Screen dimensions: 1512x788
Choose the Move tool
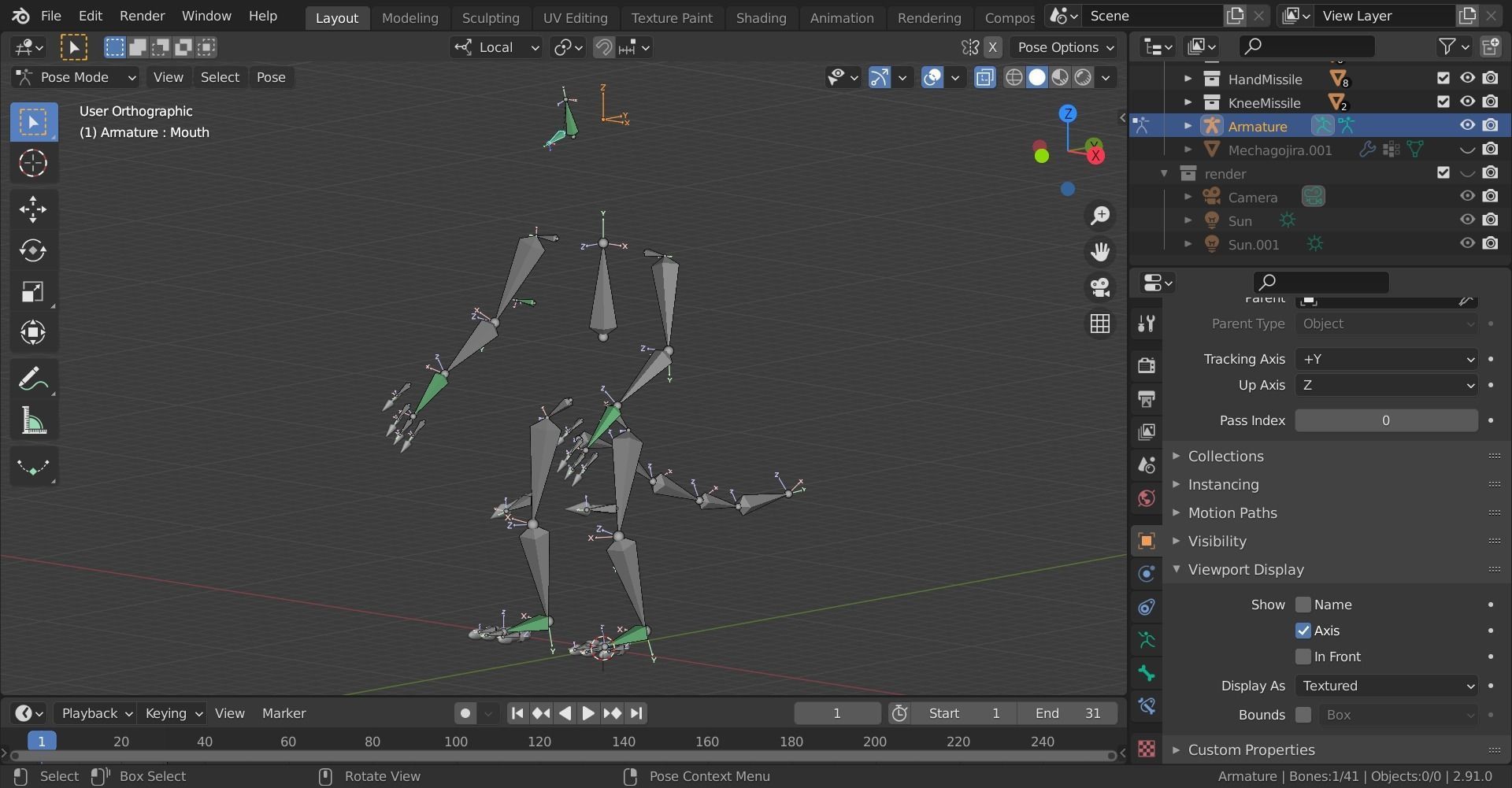pos(33,209)
